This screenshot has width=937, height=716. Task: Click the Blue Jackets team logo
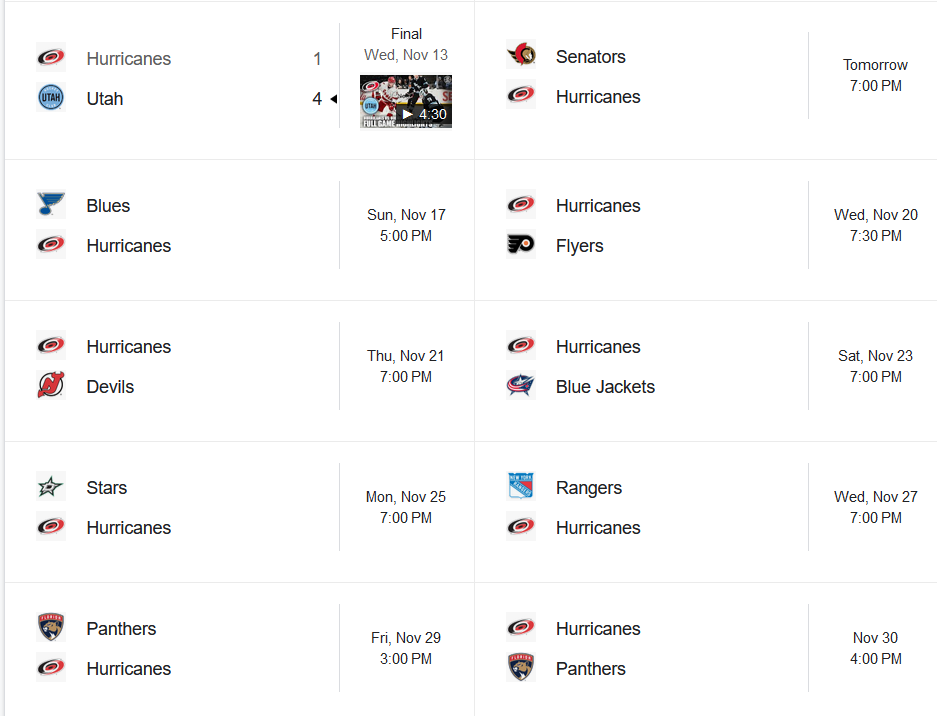tap(521, 386)
